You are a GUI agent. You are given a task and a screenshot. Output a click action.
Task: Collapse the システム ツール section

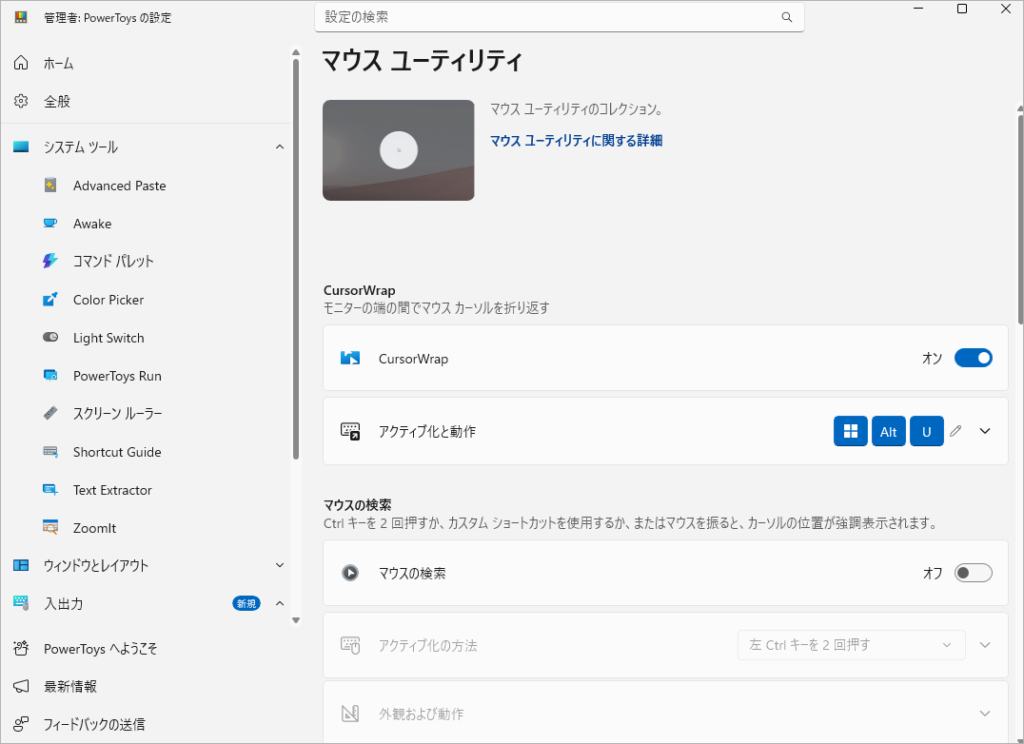[x=279, y=148]
